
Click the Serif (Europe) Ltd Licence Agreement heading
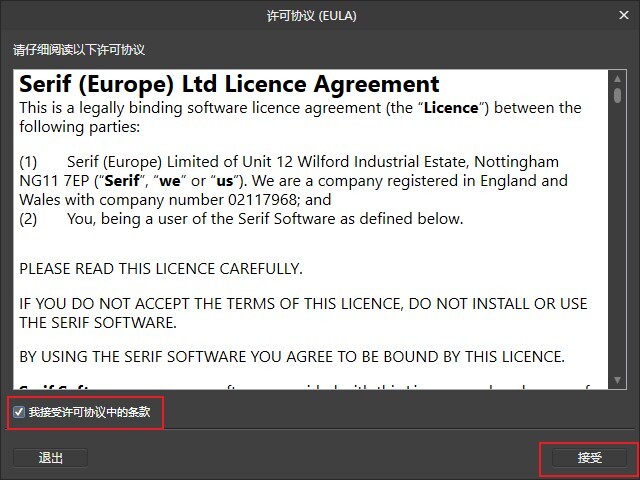pos(229,84)
